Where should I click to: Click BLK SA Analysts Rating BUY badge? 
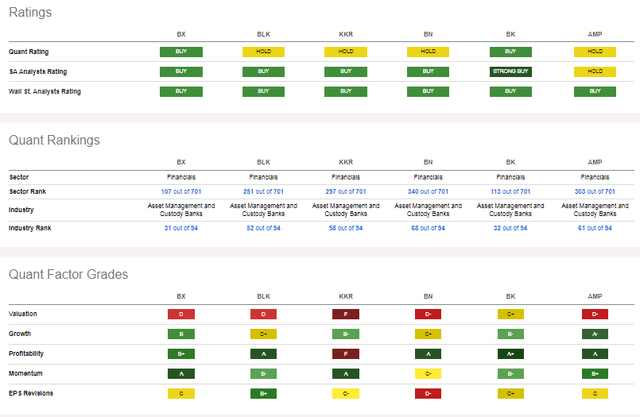[x=263, y=72]
